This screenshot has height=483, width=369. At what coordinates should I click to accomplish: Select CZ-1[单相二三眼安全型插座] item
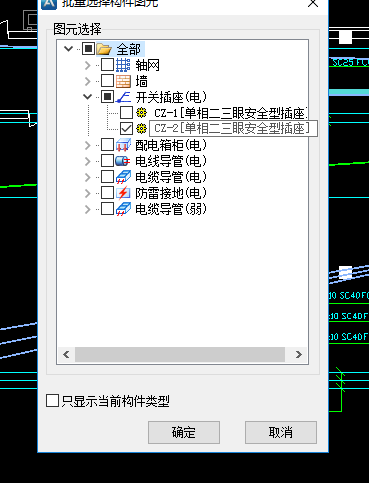tap(231, 113)
